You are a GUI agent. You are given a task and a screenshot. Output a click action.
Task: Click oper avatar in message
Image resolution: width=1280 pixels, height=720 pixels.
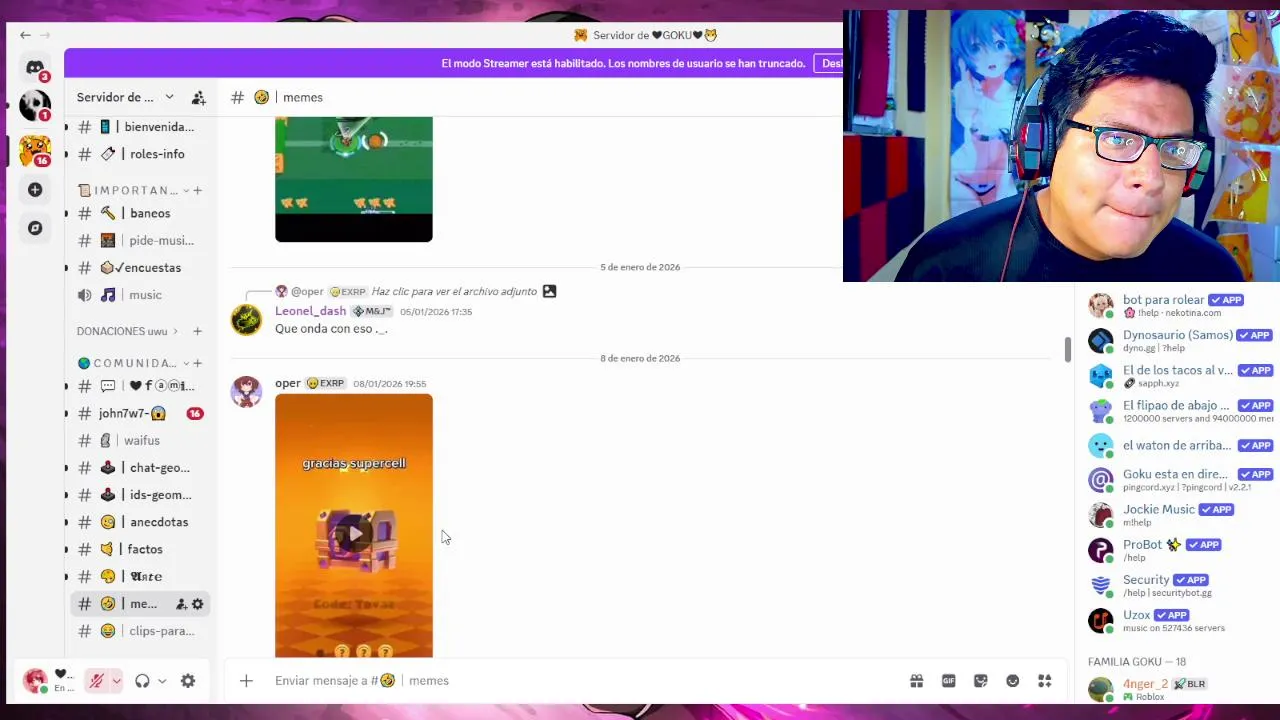(246, 391)
